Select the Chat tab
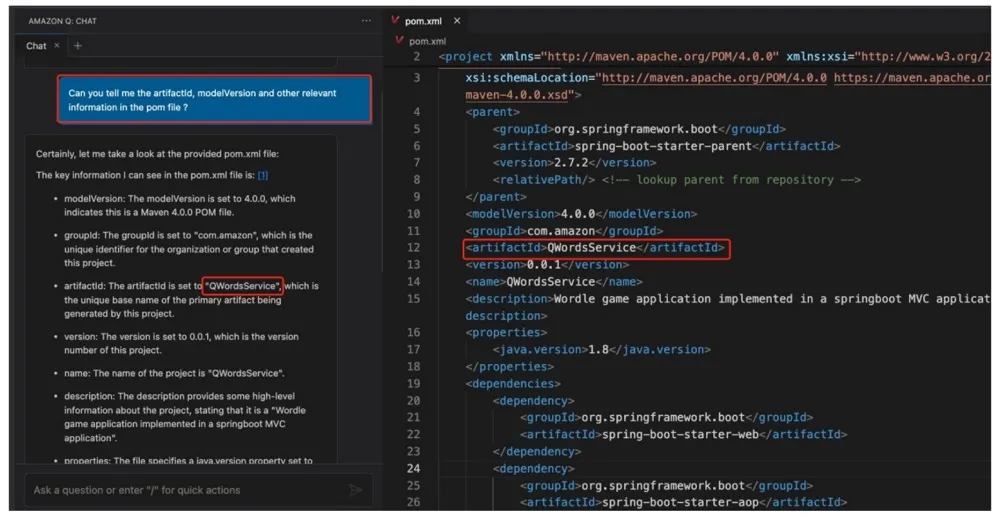 (x=36, y=46)
